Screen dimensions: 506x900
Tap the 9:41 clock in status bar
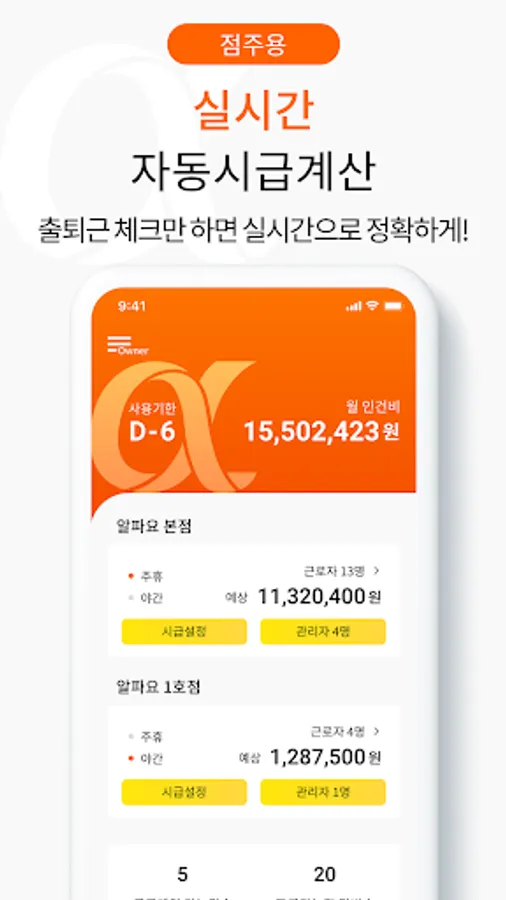(x=131, y=307)
